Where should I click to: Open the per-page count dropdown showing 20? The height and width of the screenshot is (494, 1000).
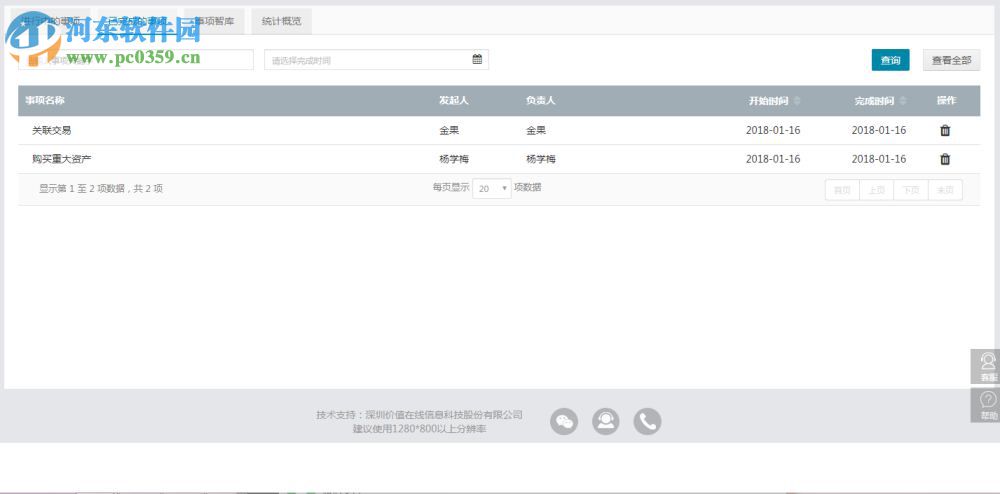(492, 188)
